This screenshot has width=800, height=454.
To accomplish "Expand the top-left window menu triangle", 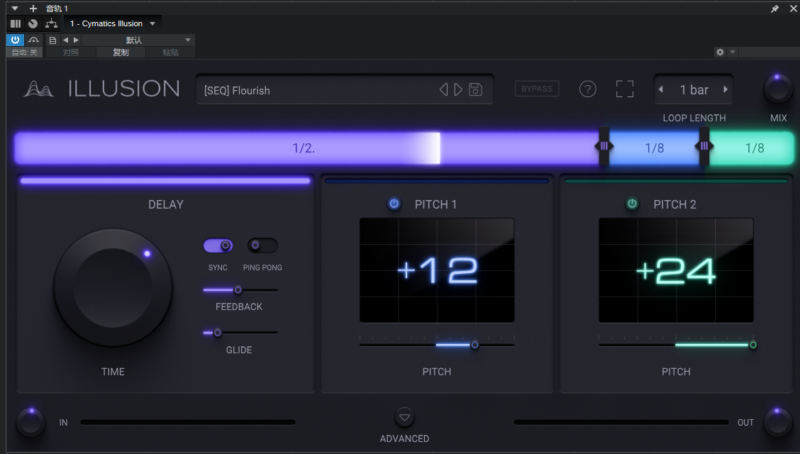I will (15, 8).
